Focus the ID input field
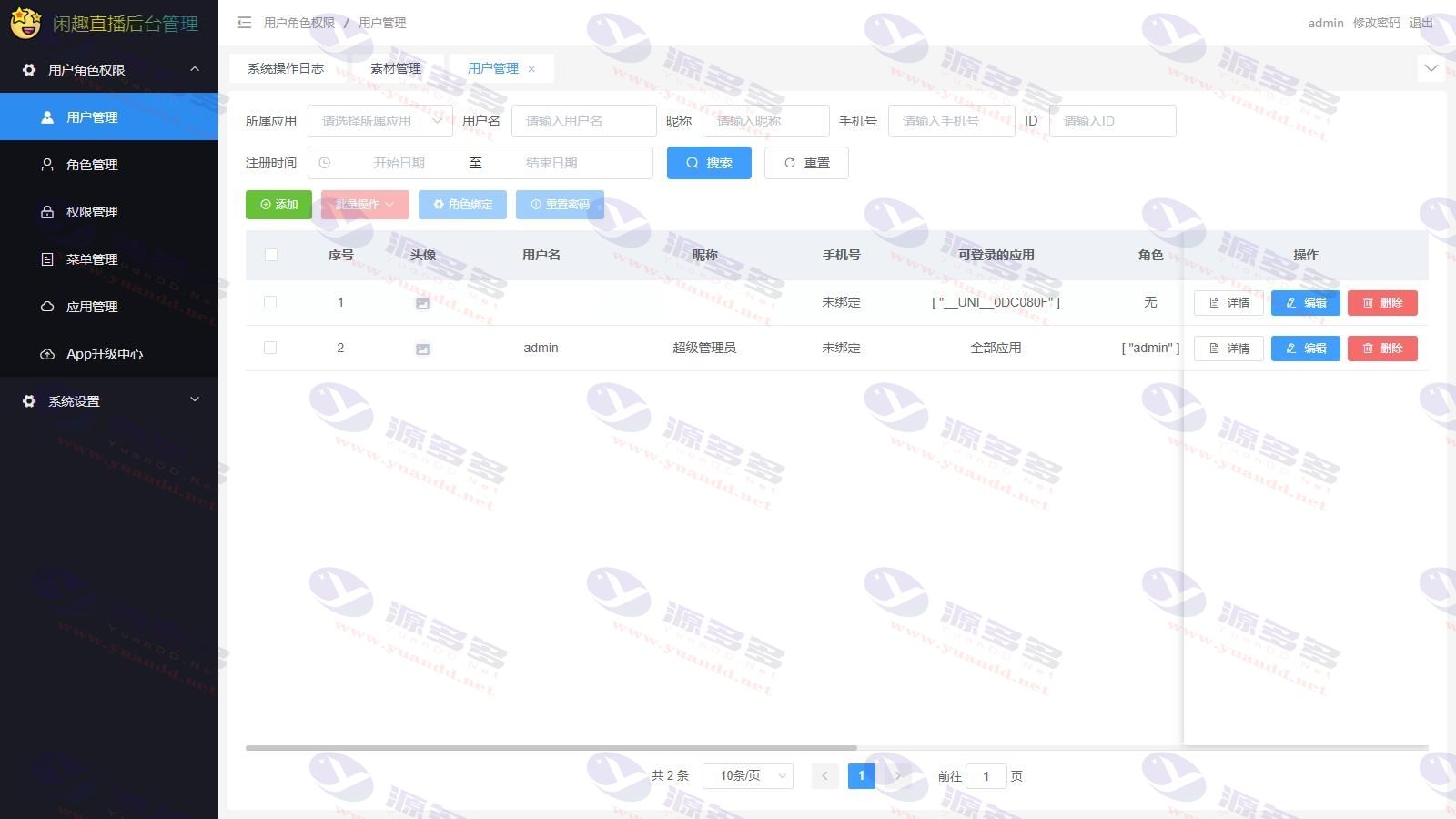 1113,121
